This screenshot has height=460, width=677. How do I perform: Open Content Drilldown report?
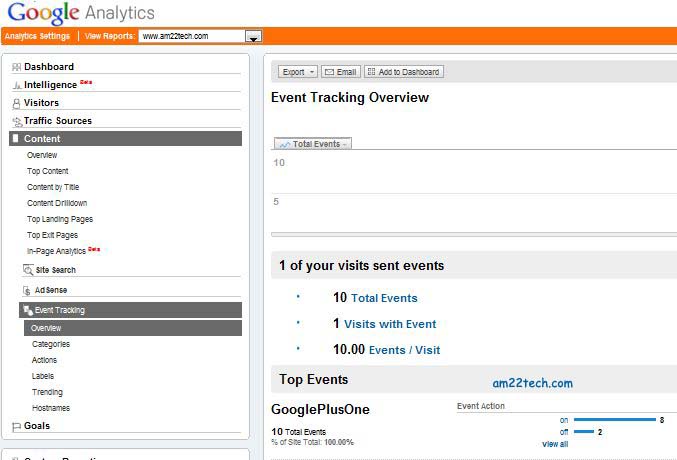click(57, 203)
